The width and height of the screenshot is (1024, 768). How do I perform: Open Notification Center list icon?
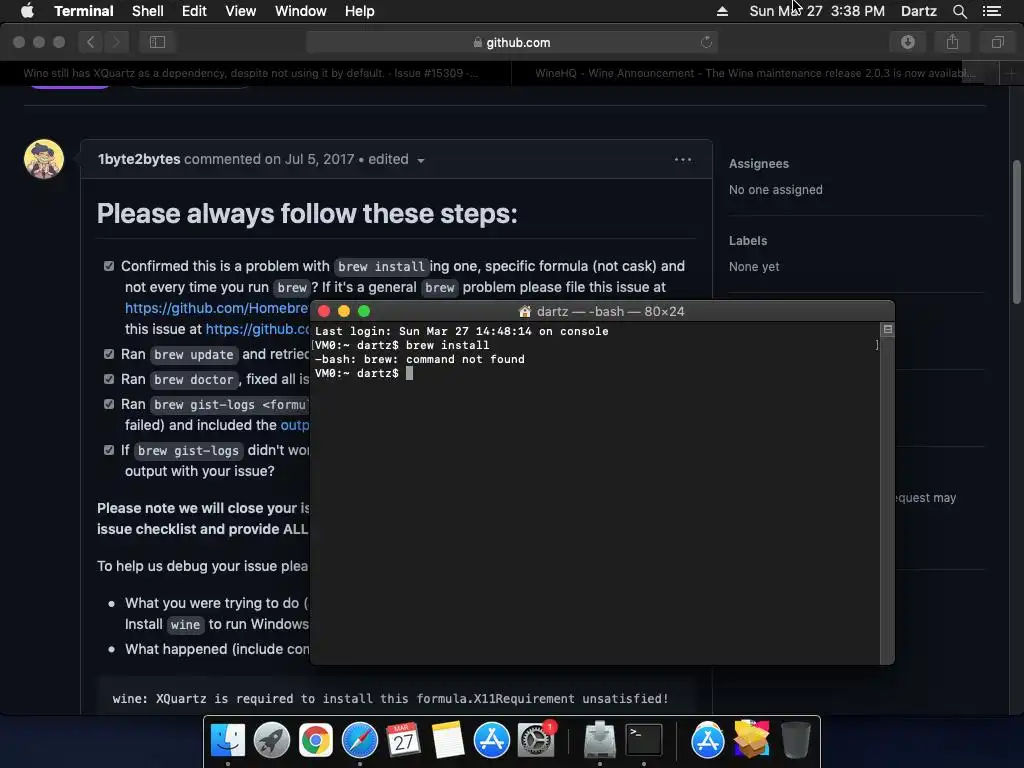(991, 11)
